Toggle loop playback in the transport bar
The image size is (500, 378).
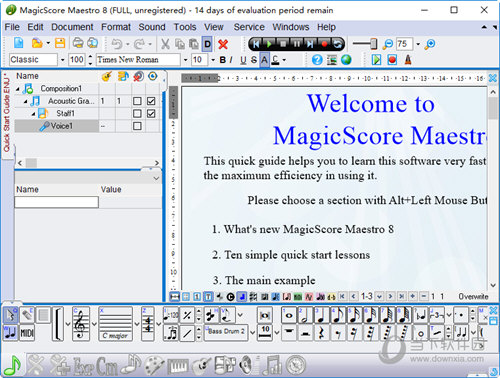click(x=337, y=44)
